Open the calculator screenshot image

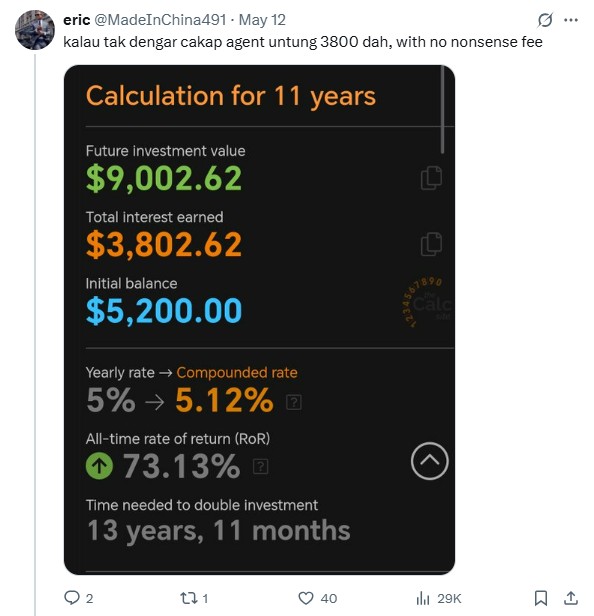[259, 319]
